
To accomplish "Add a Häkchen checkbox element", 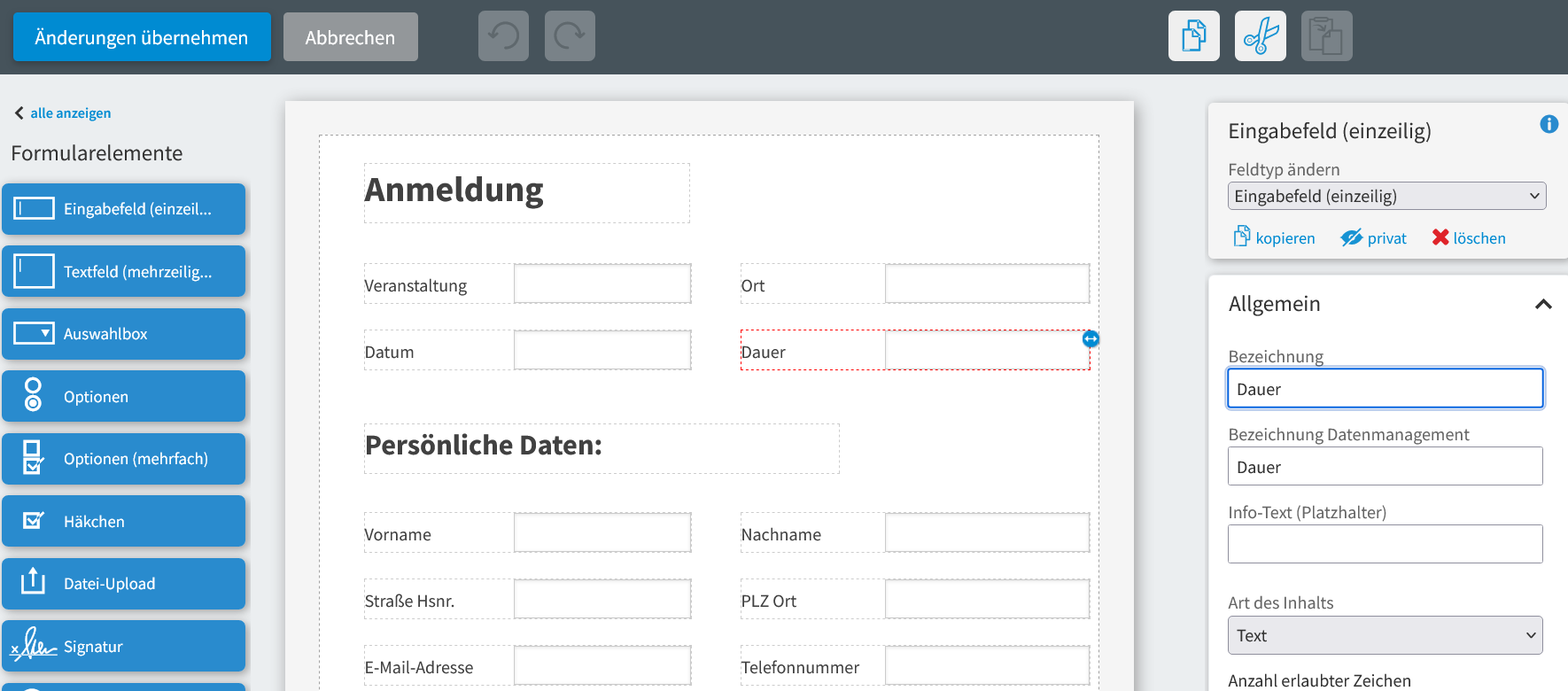I will coord(123,521).
